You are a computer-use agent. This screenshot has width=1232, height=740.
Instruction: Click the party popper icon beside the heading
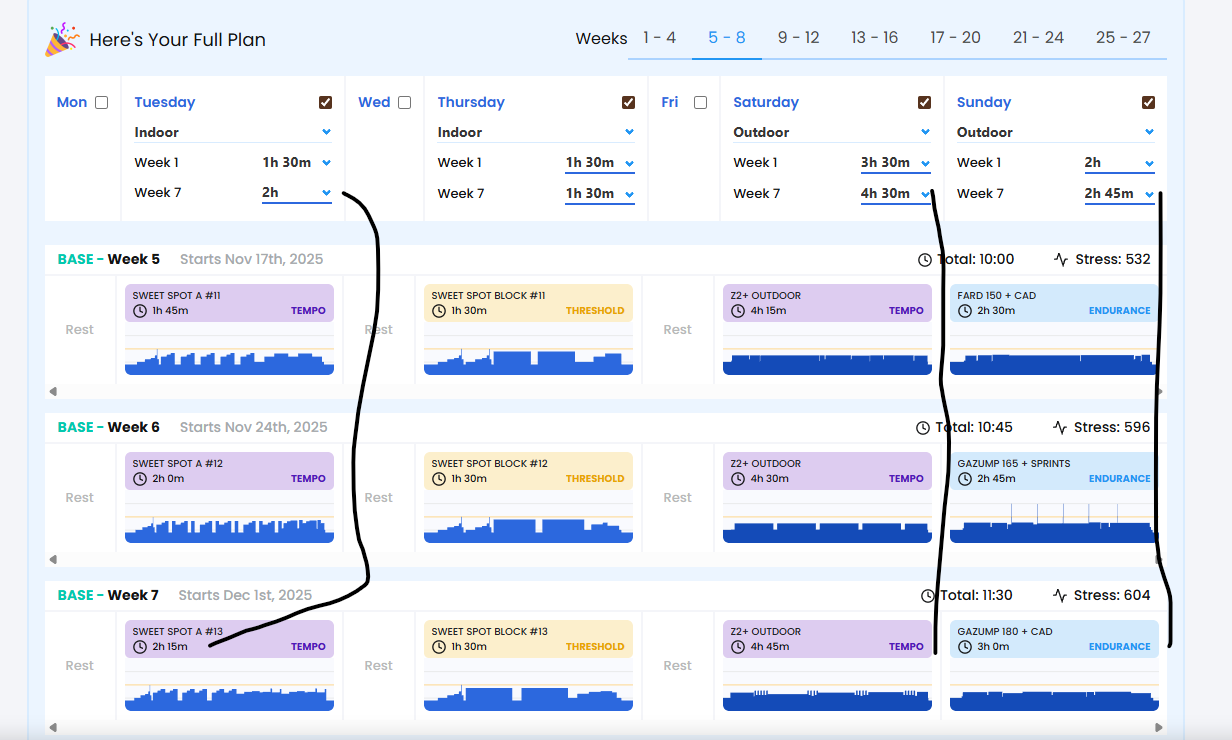[x=62, y=40]
